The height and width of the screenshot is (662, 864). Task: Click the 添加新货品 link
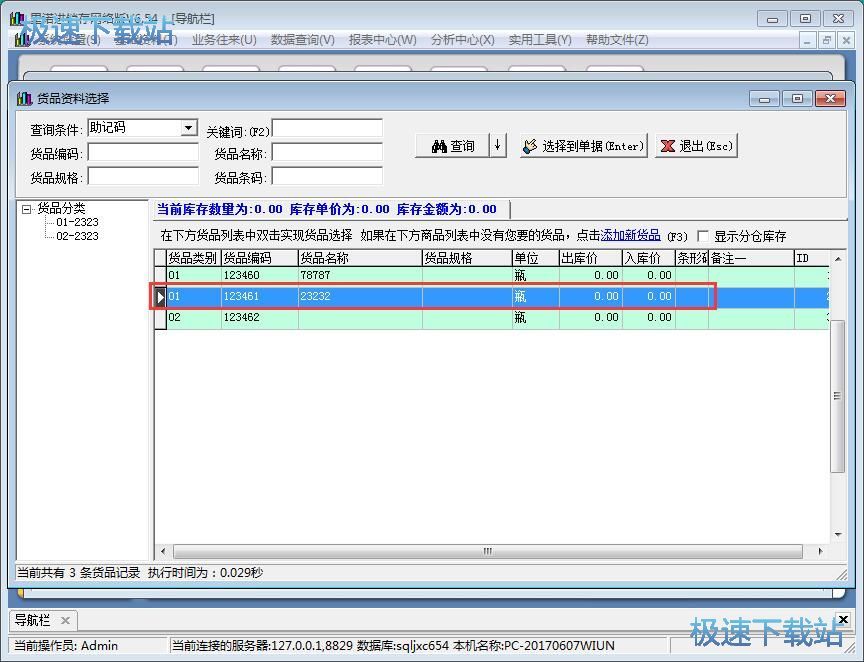pyautogui.click(x=630, y=236)
